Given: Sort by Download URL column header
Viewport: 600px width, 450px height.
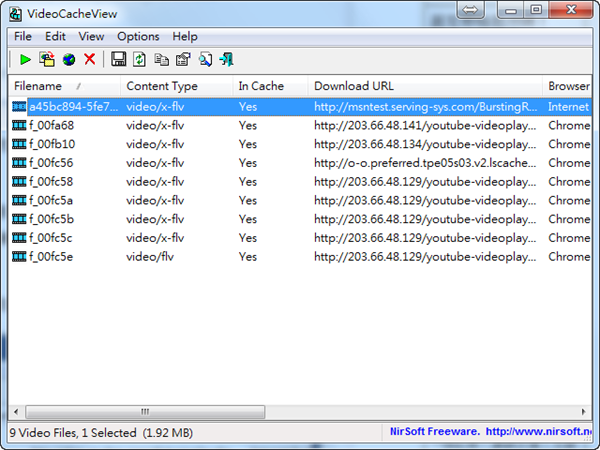Looking at the screenshot, I should coord(425,86).
